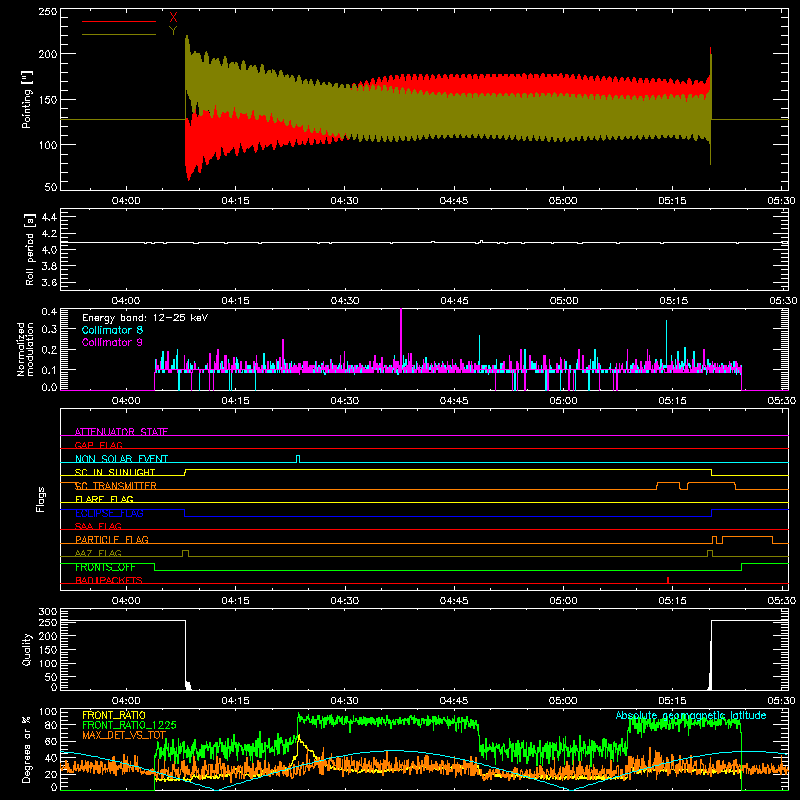The image size is (800, 800).
Task: Click the Quality axis title
Action: 27,649
